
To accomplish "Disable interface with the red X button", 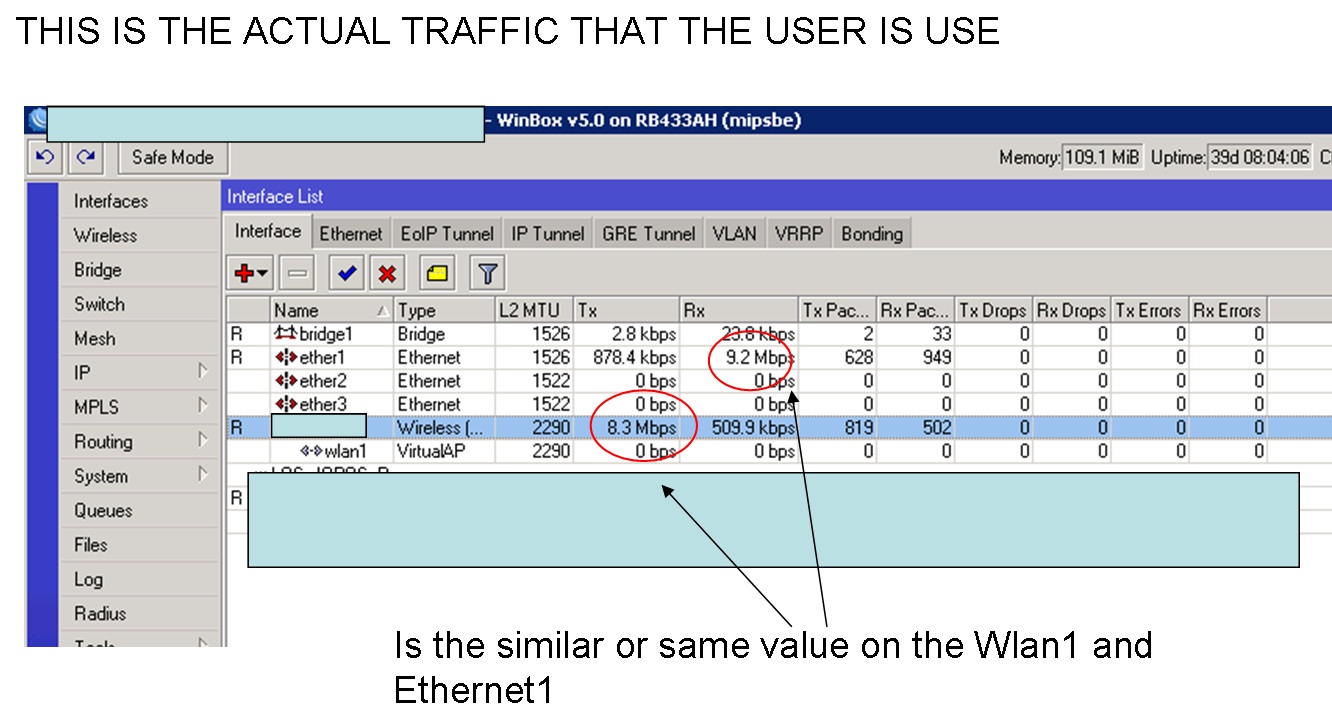I will [386, 272].
